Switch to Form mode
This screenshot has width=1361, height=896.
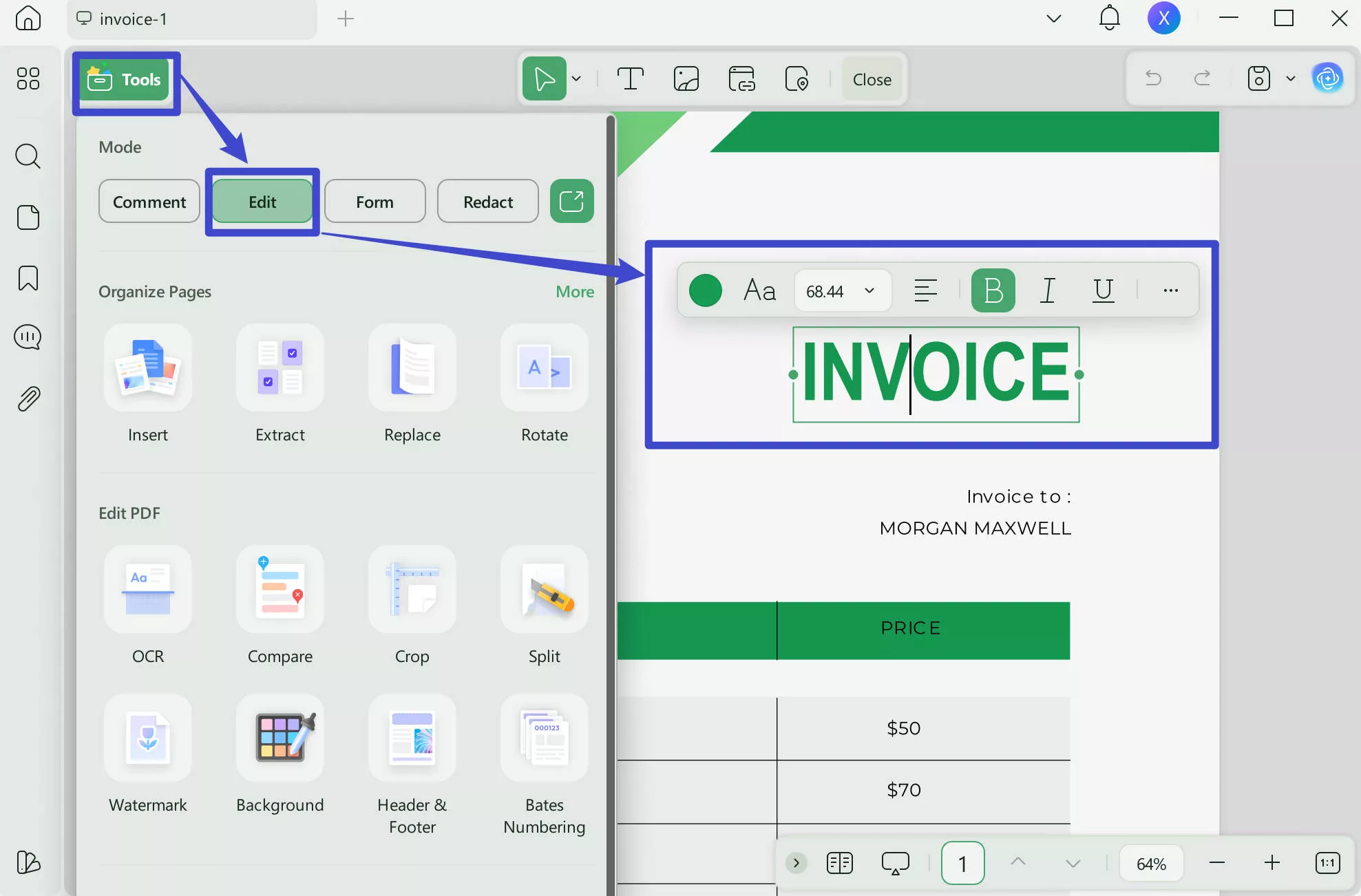pyautogui.click(x=374, y=201)
